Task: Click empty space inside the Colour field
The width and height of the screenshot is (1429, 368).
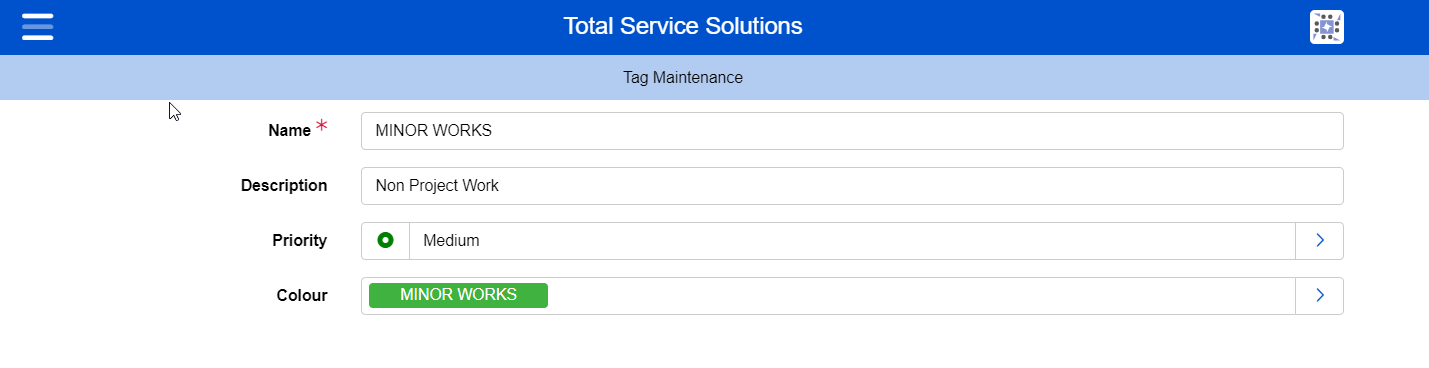Action: pyautogui.click(x=920, y=295)
